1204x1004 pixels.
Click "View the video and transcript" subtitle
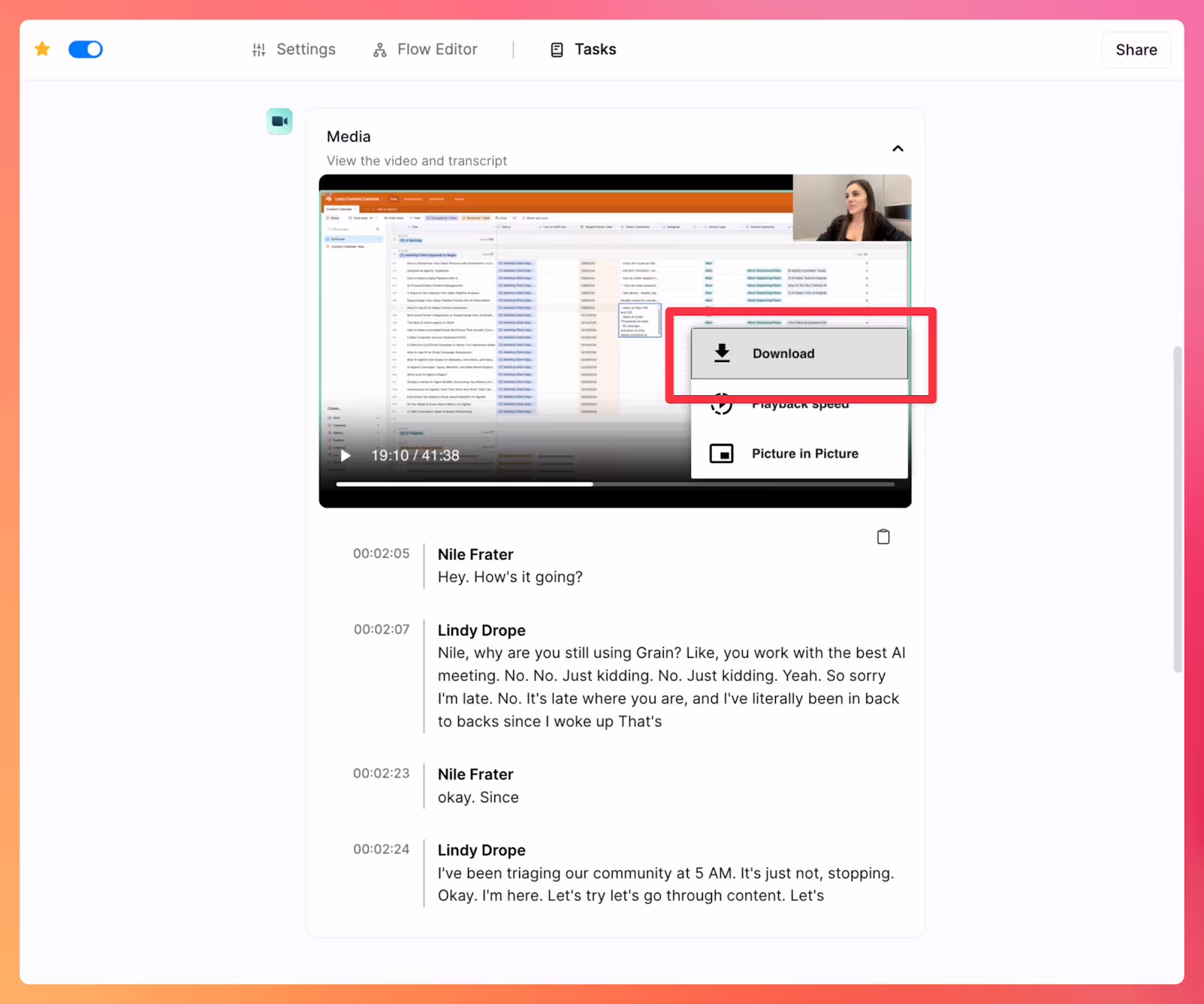pyautogui.click(x=417, y=161)
